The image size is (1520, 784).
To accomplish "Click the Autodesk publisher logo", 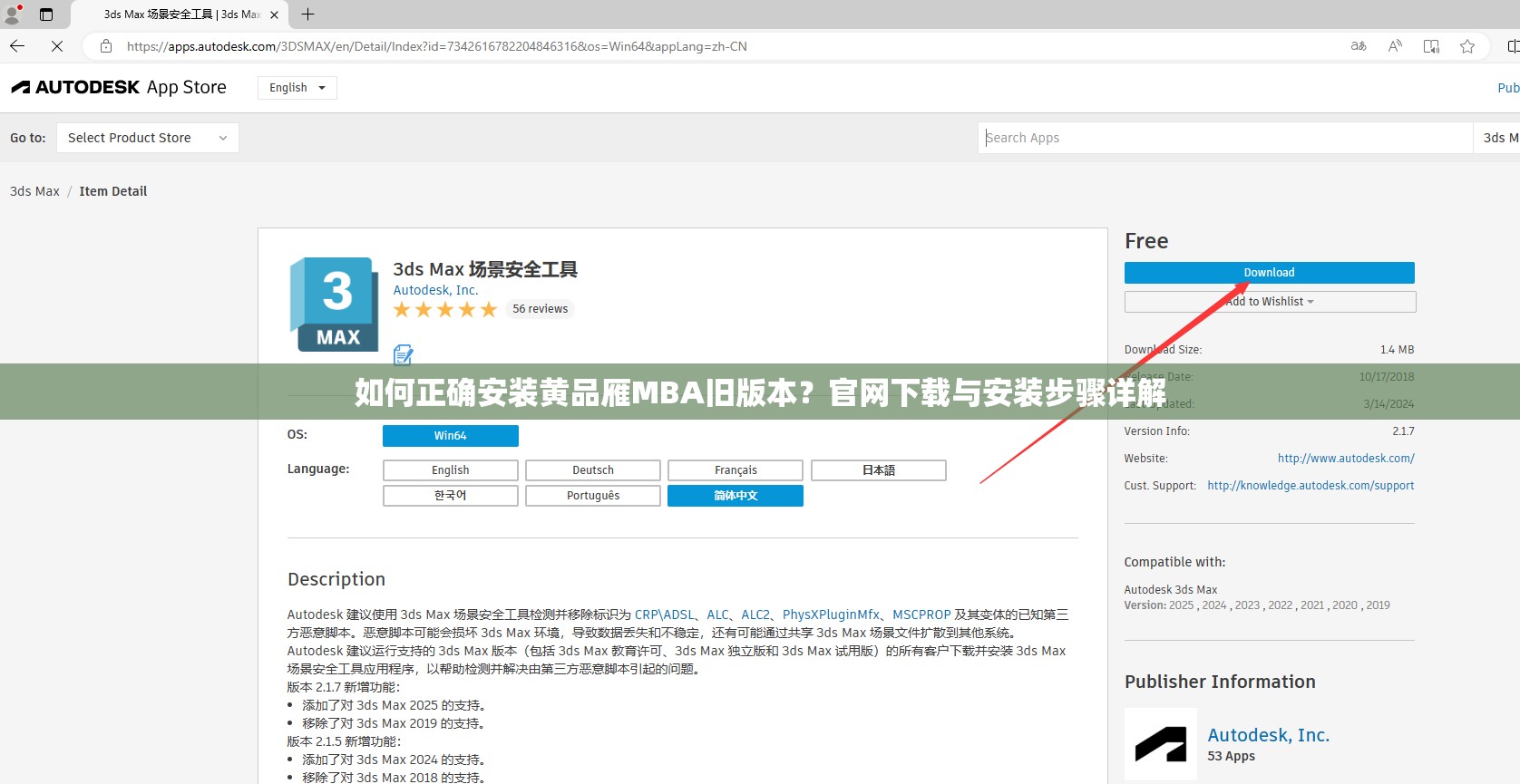I will click(1161, 744).
